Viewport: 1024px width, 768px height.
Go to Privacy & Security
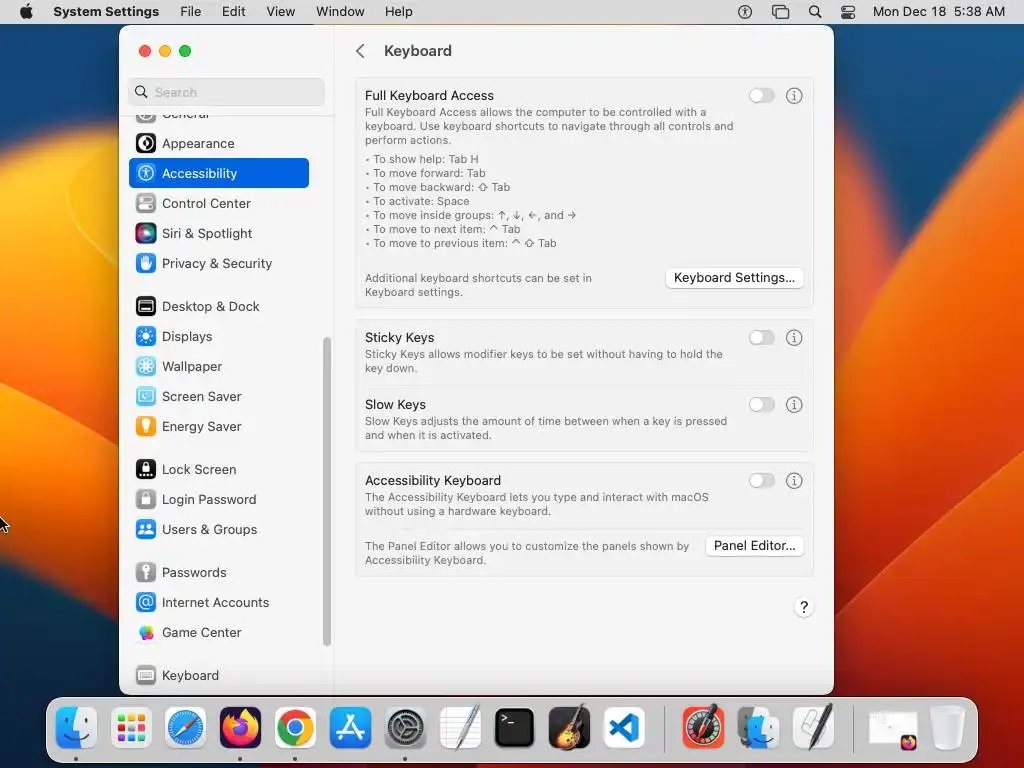point(219,263)
